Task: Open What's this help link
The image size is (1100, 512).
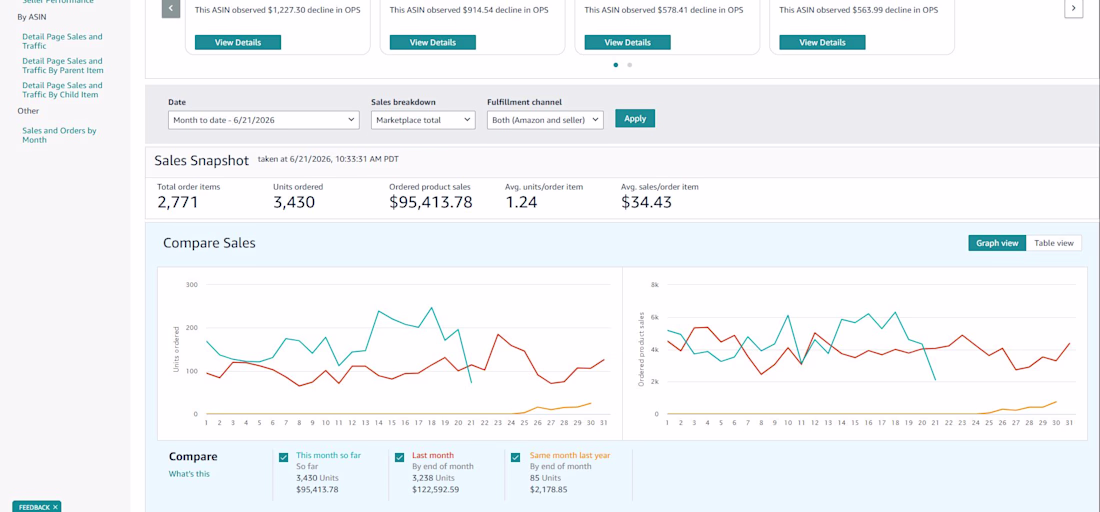Action: 189,473
